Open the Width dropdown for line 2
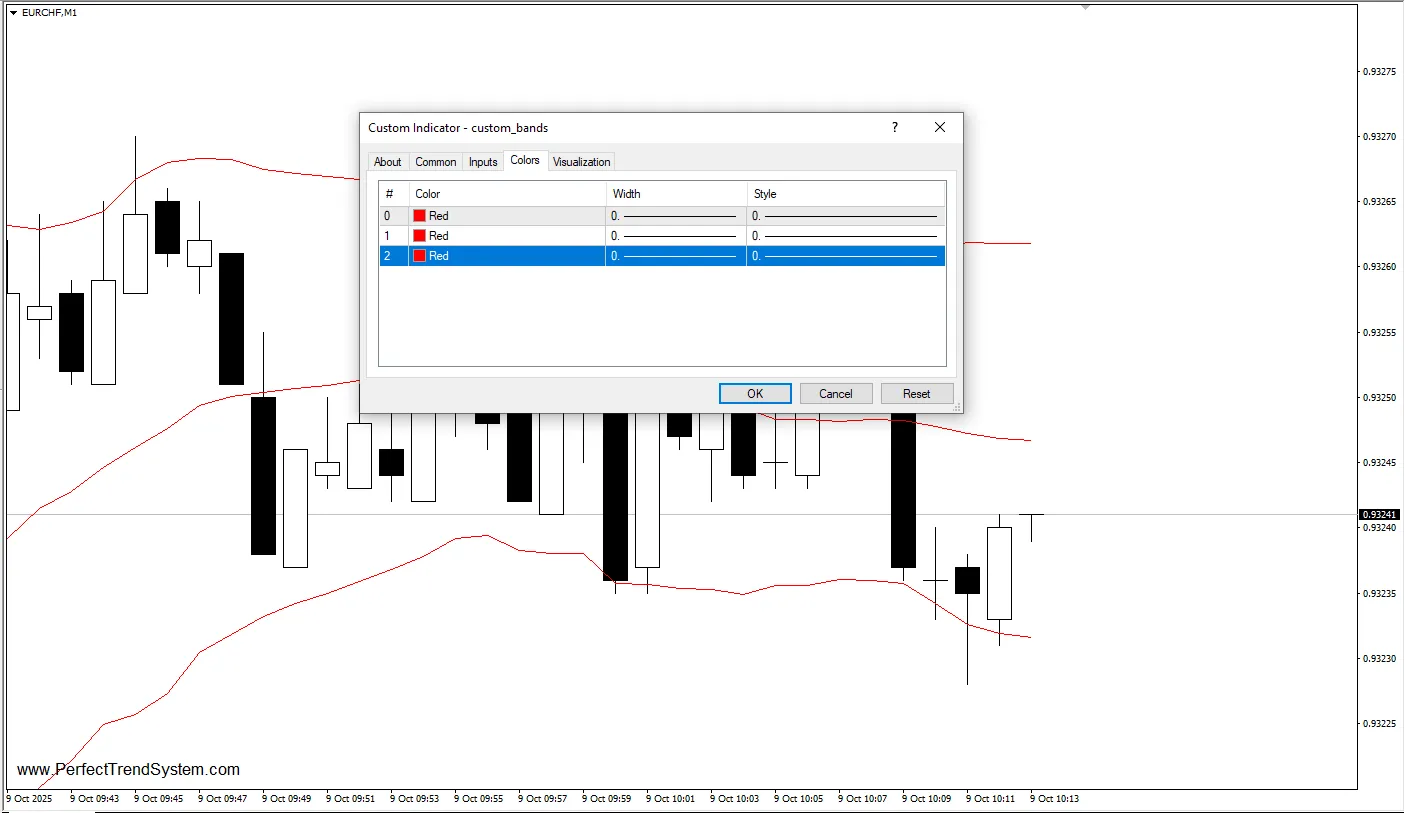This screenshot has width=1404, height=813. pyautogui.click(x=676, y=256)
